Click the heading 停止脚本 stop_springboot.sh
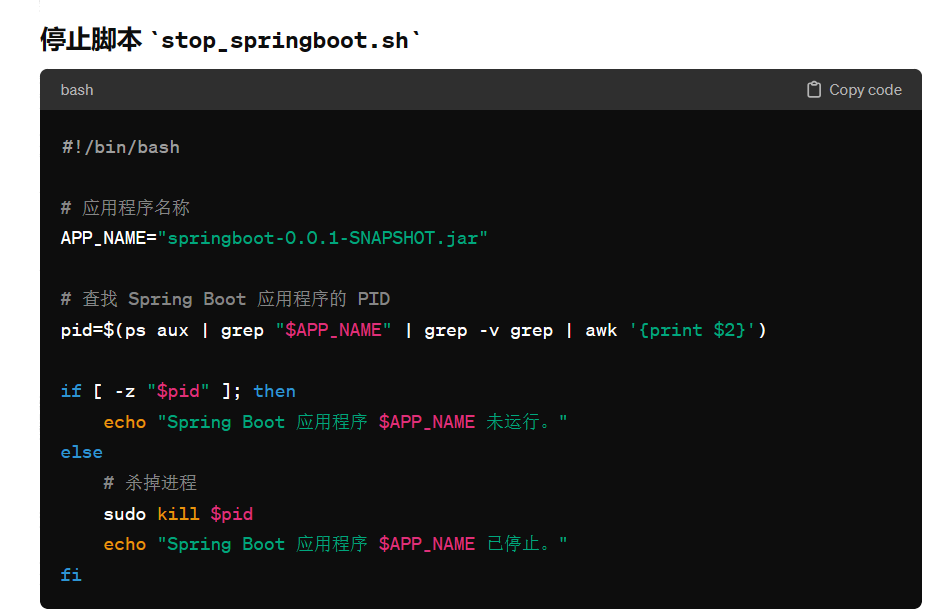 (230, 40)
